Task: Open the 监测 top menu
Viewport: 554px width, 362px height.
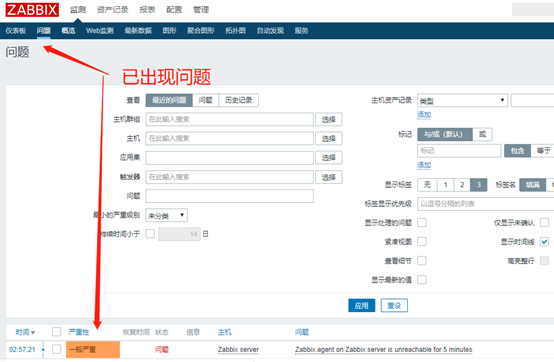Action: 77,10
